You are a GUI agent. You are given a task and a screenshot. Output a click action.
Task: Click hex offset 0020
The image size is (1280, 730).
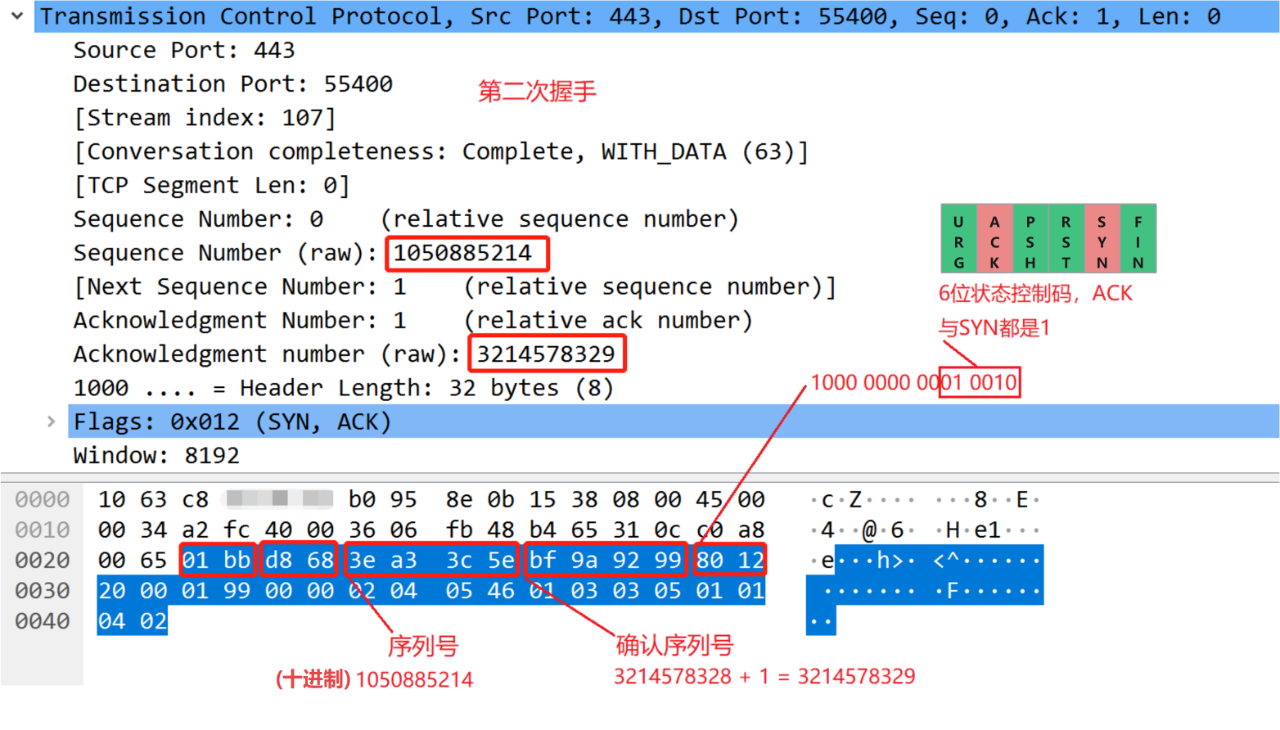42,561
